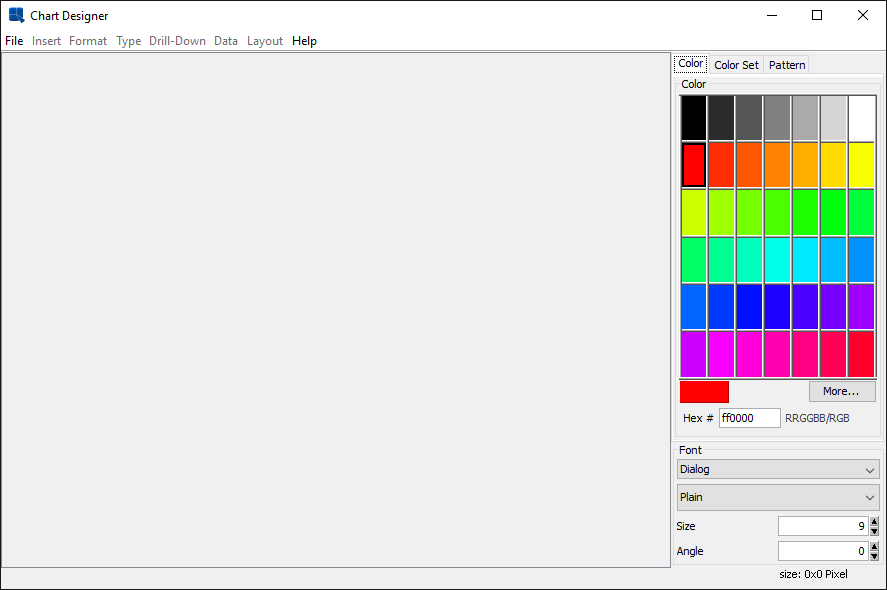The width and height of the screenshot is (887, 590).
Task: Click the current color preview box
Action: click(x=704, y=391)
